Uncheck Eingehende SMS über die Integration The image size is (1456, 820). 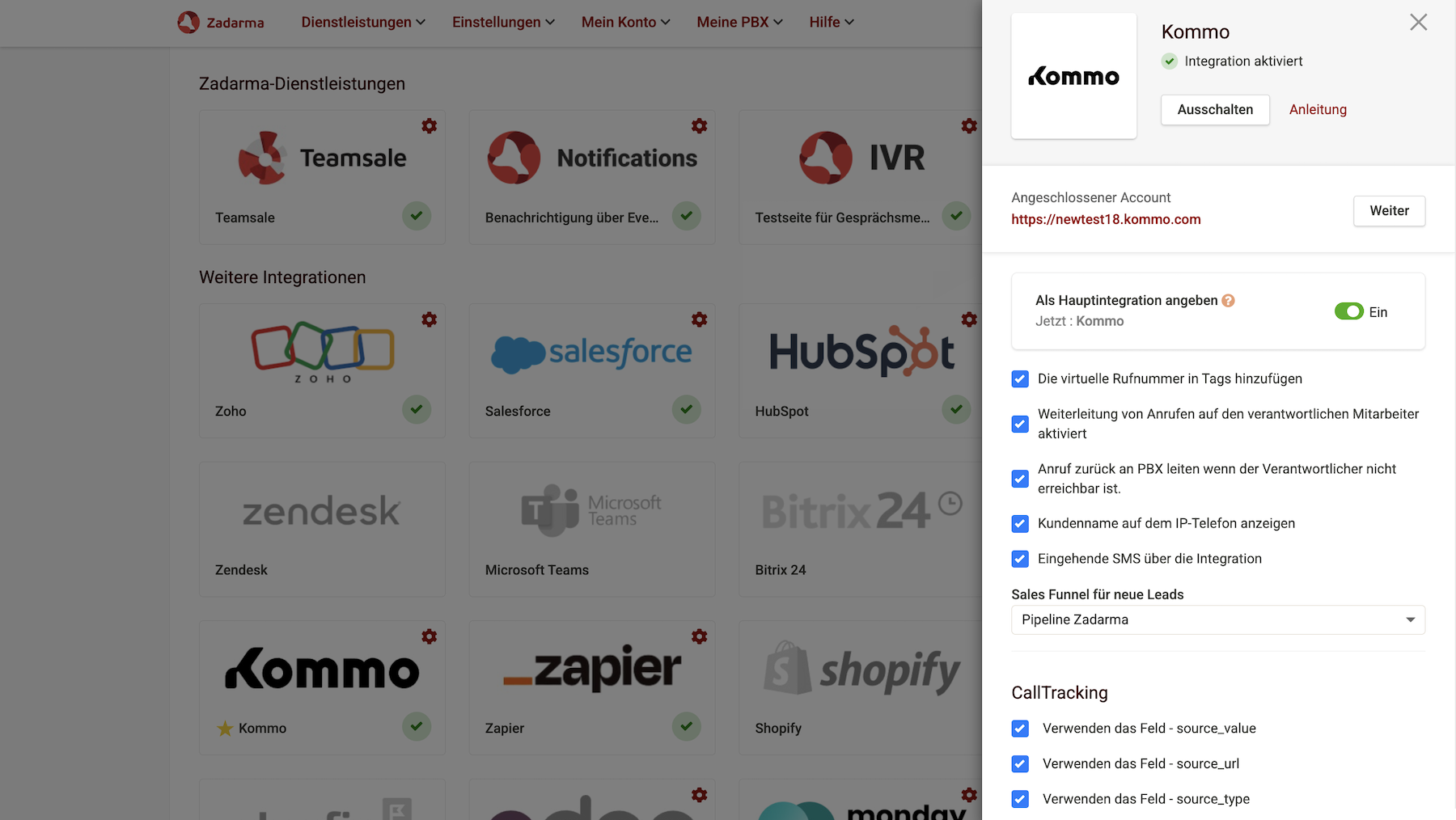[1020, 559]
